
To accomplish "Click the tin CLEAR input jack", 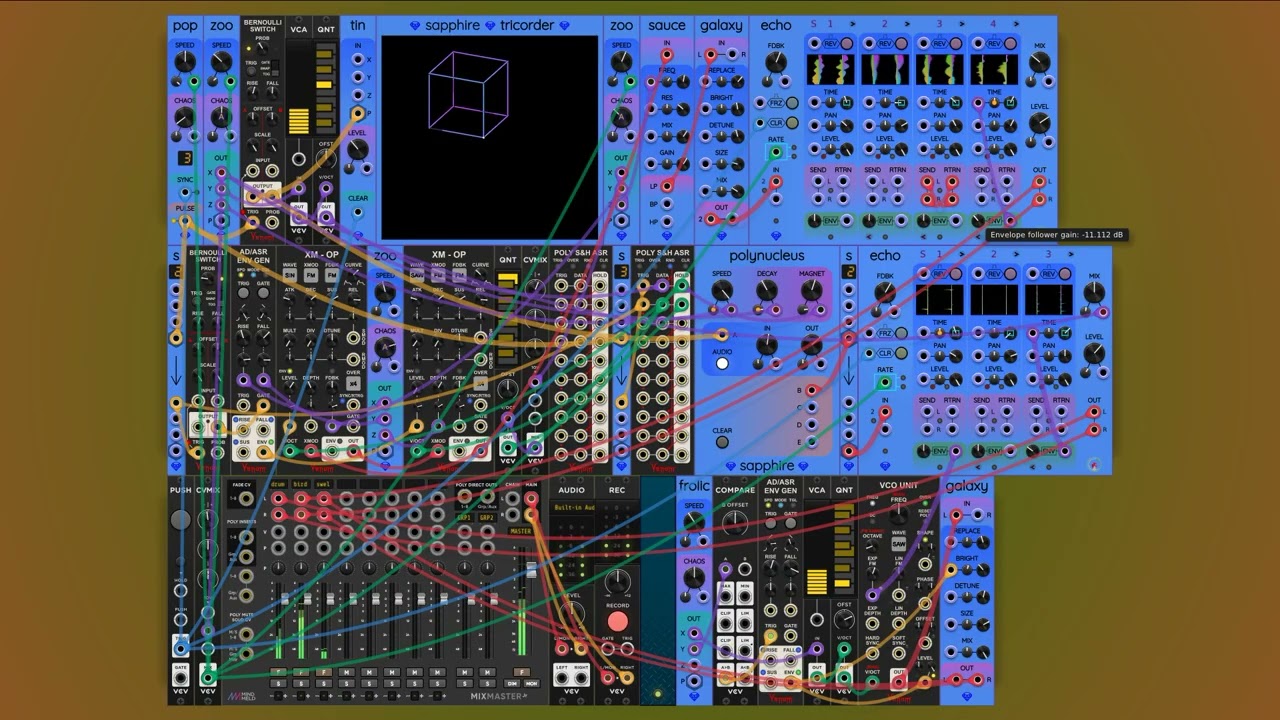I will pyautogui.click(x=358, y=214).
